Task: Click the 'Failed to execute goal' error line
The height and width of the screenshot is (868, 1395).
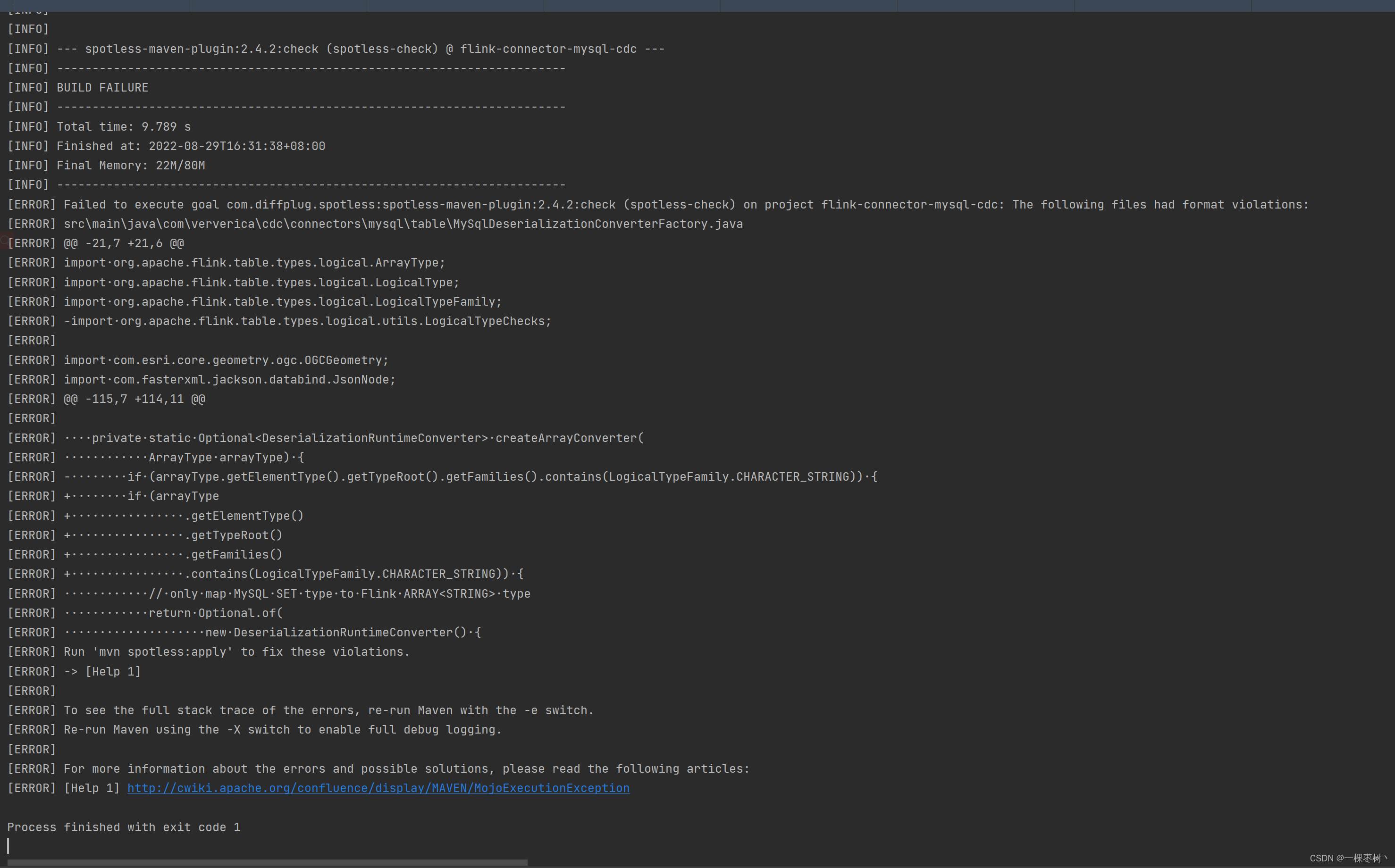Action: pos(657,204)
